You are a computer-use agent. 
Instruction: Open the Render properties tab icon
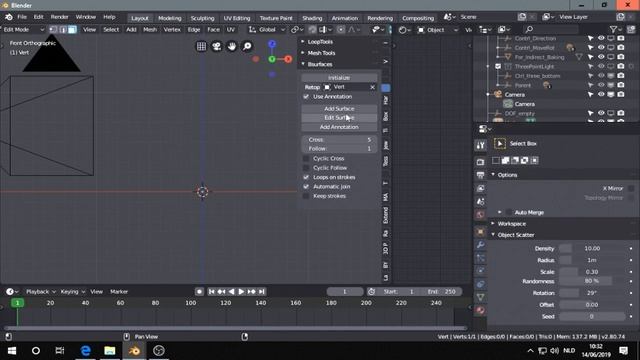click(480, 162)
